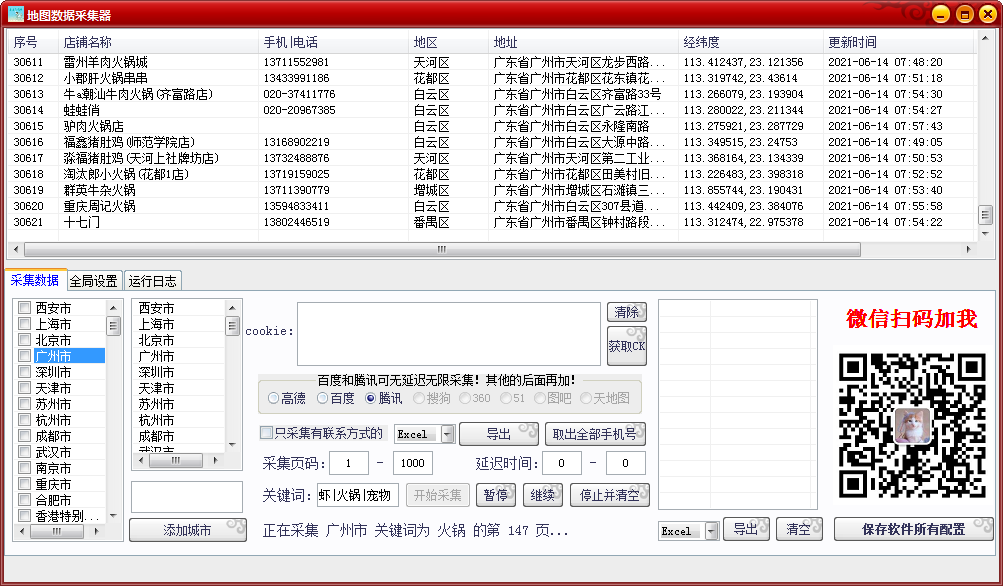Screen dimensions: 1003x586
Task: Select the 高德 map source radio
Action: click(274, 398)
